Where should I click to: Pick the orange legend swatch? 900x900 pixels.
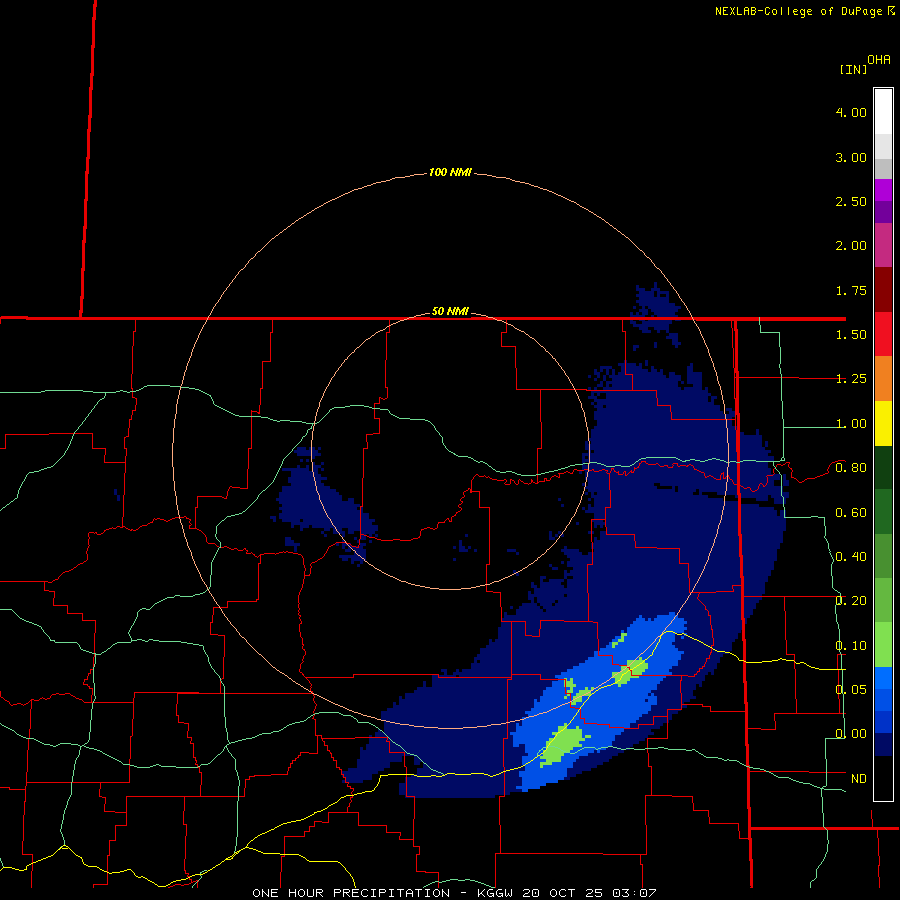pos(883,378)
